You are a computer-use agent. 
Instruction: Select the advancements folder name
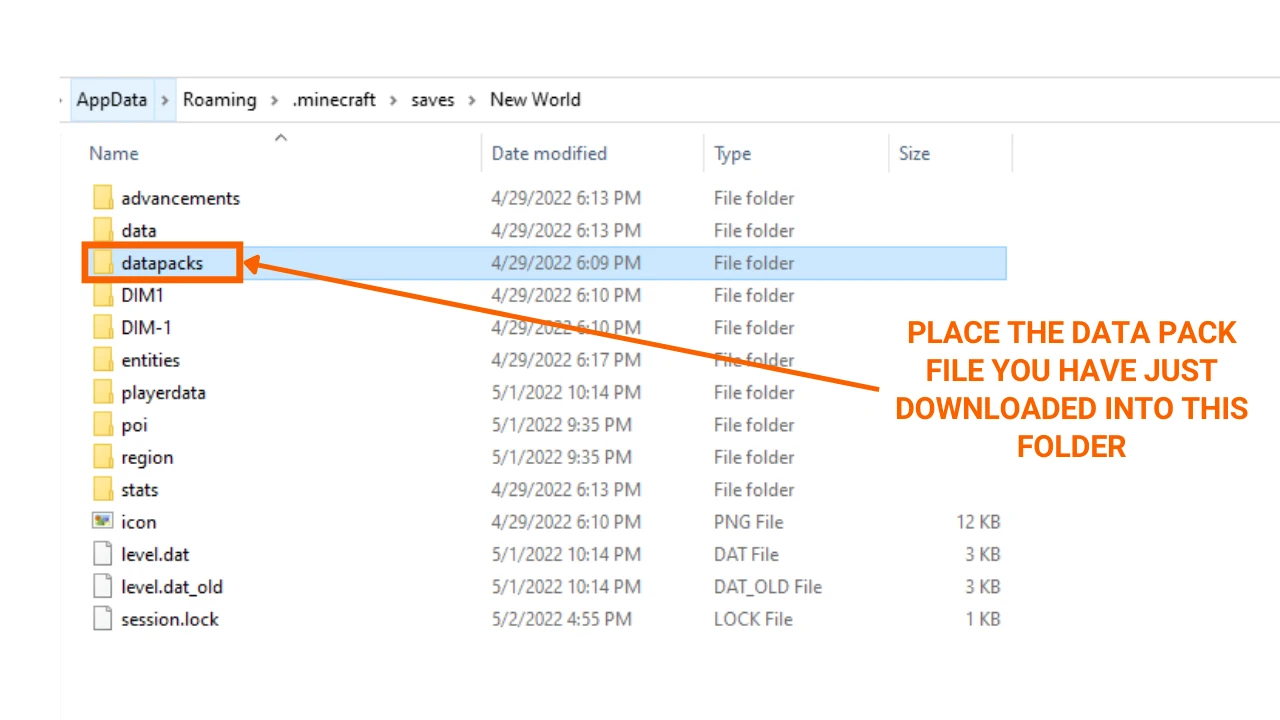coord(181,198)
